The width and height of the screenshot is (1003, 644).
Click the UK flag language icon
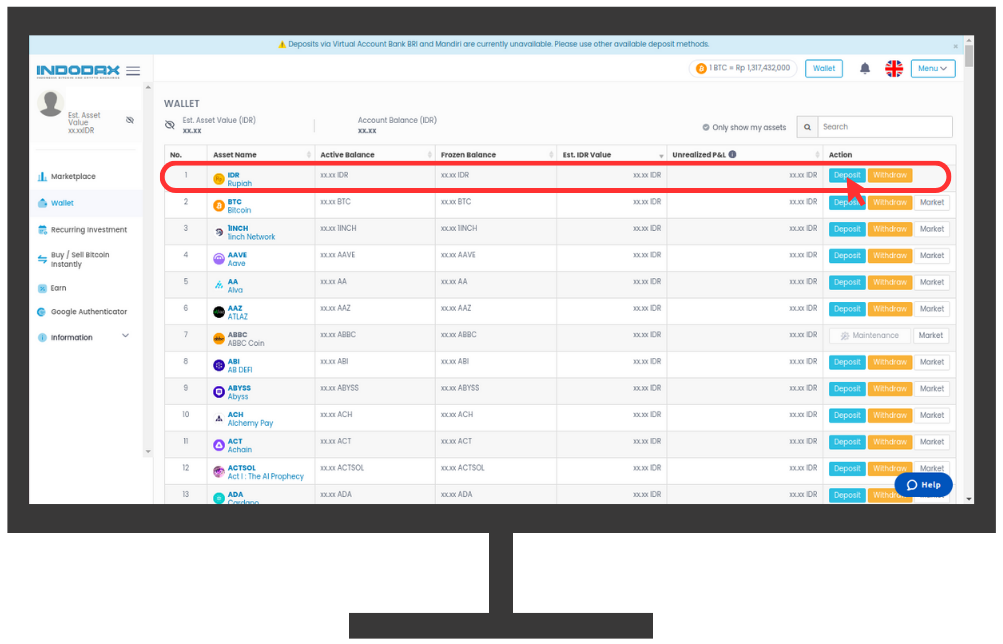pyautogui.click(x=894, y=69)
